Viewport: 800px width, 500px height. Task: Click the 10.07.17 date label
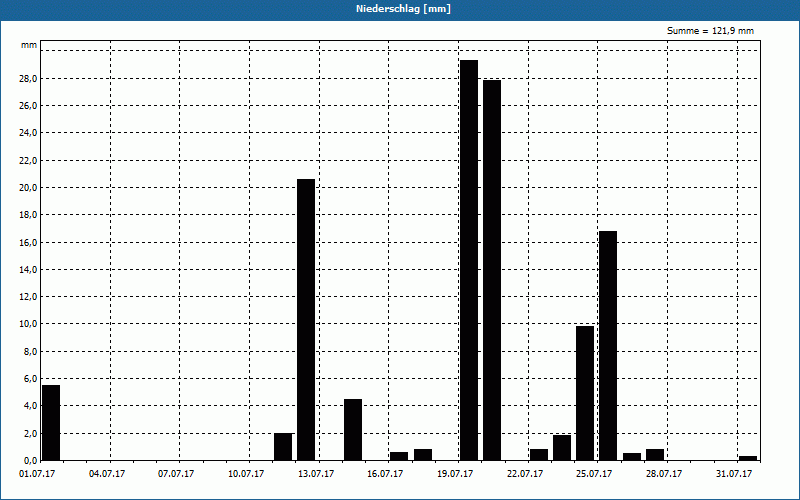[246, 474]
